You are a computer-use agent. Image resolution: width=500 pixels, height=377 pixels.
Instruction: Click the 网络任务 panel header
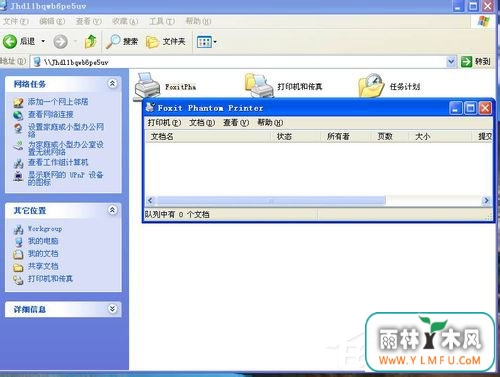tap(63, 84)
